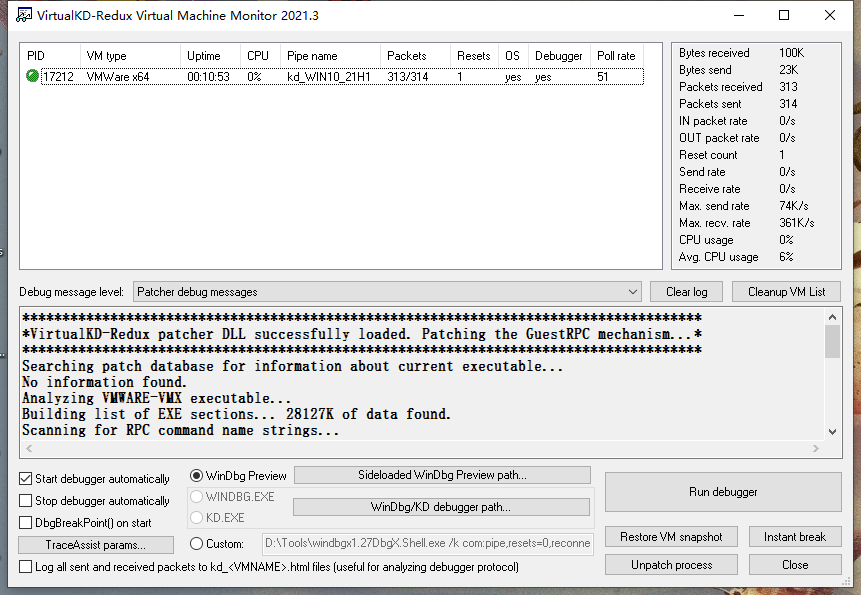Click the log vertical scrollbar thumb
The width and height of the screenshot is (861, 595).
click(832, 341)
